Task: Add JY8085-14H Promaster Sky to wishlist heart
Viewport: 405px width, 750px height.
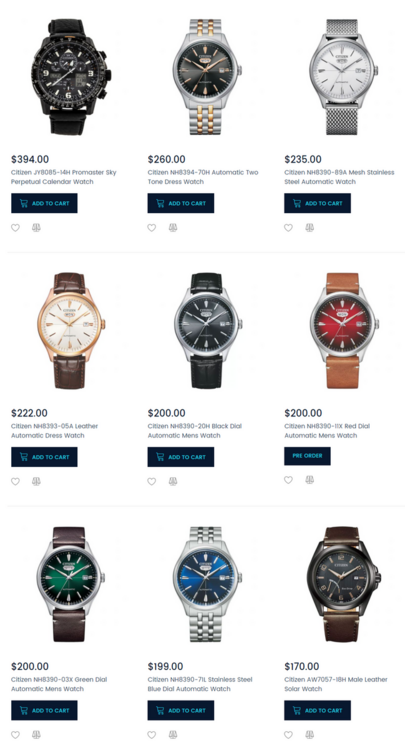Action: [15, 228]
